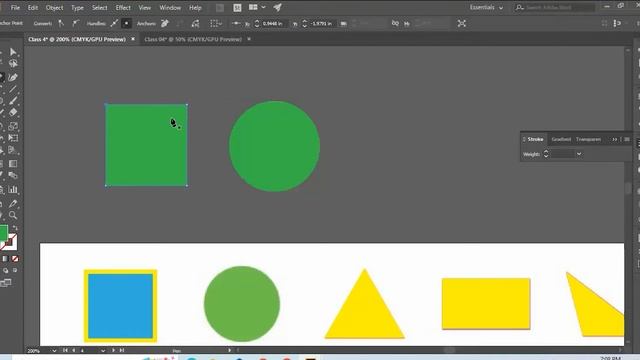Image resolution: width=640 pixels, height=360 pixels.
Task: Toggle show handles for multiple anchor points
Action: point(114,24)
